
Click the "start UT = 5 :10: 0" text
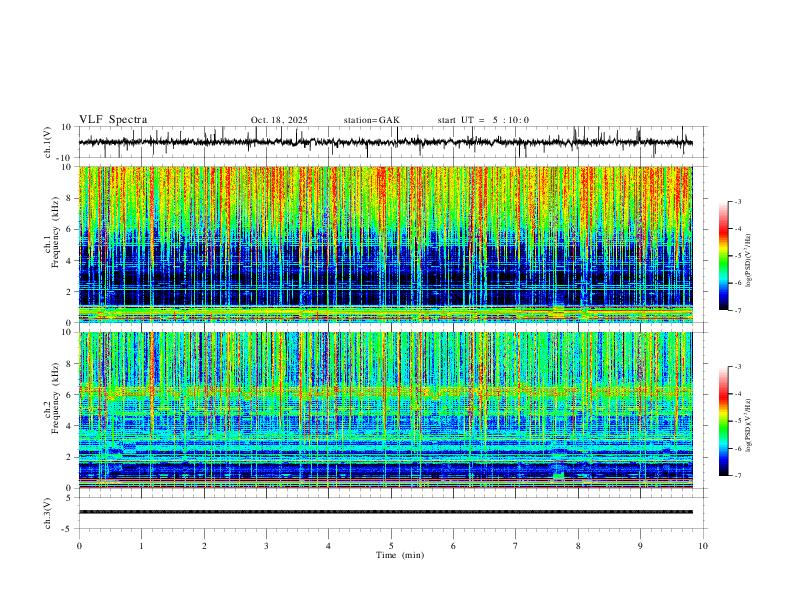coord(483,120)
